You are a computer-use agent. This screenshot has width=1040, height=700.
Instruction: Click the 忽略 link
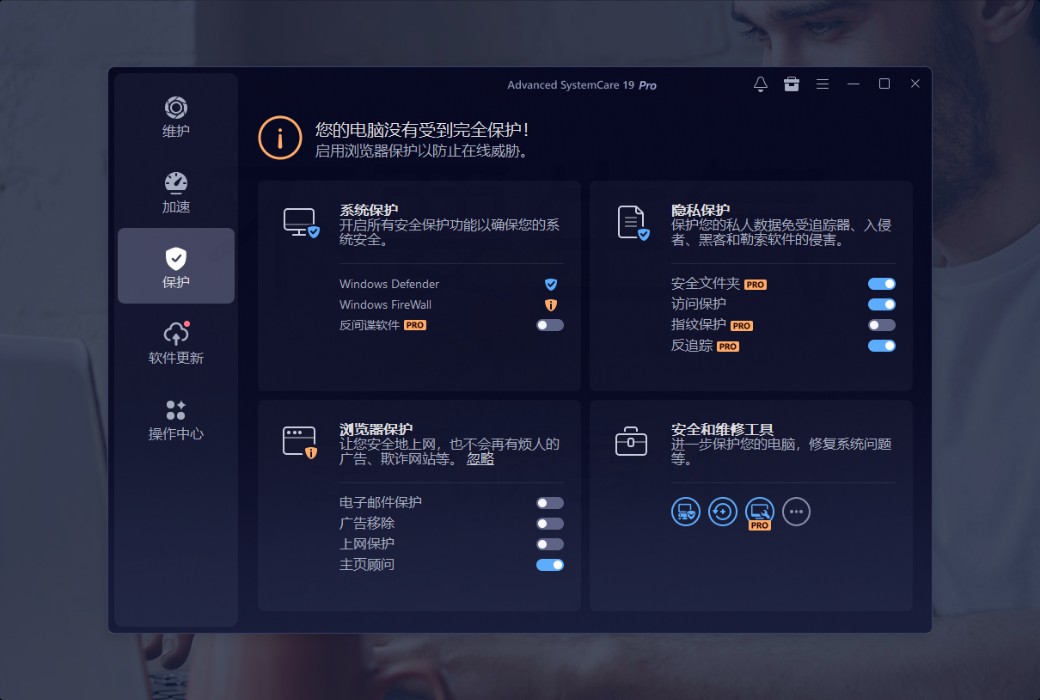[480, 459]
